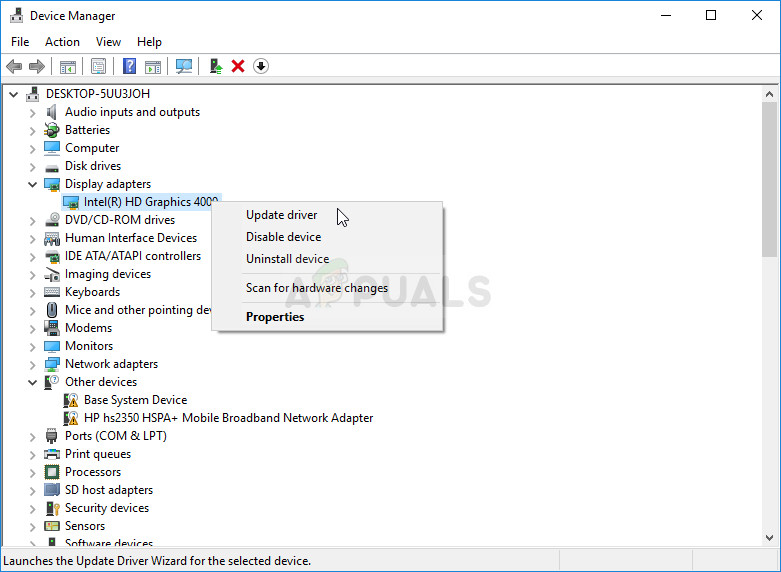Viewport: 781px width, 572px height.
Task: Click the Audio inputs and outputs speaker icon
Action: [52, 112]
